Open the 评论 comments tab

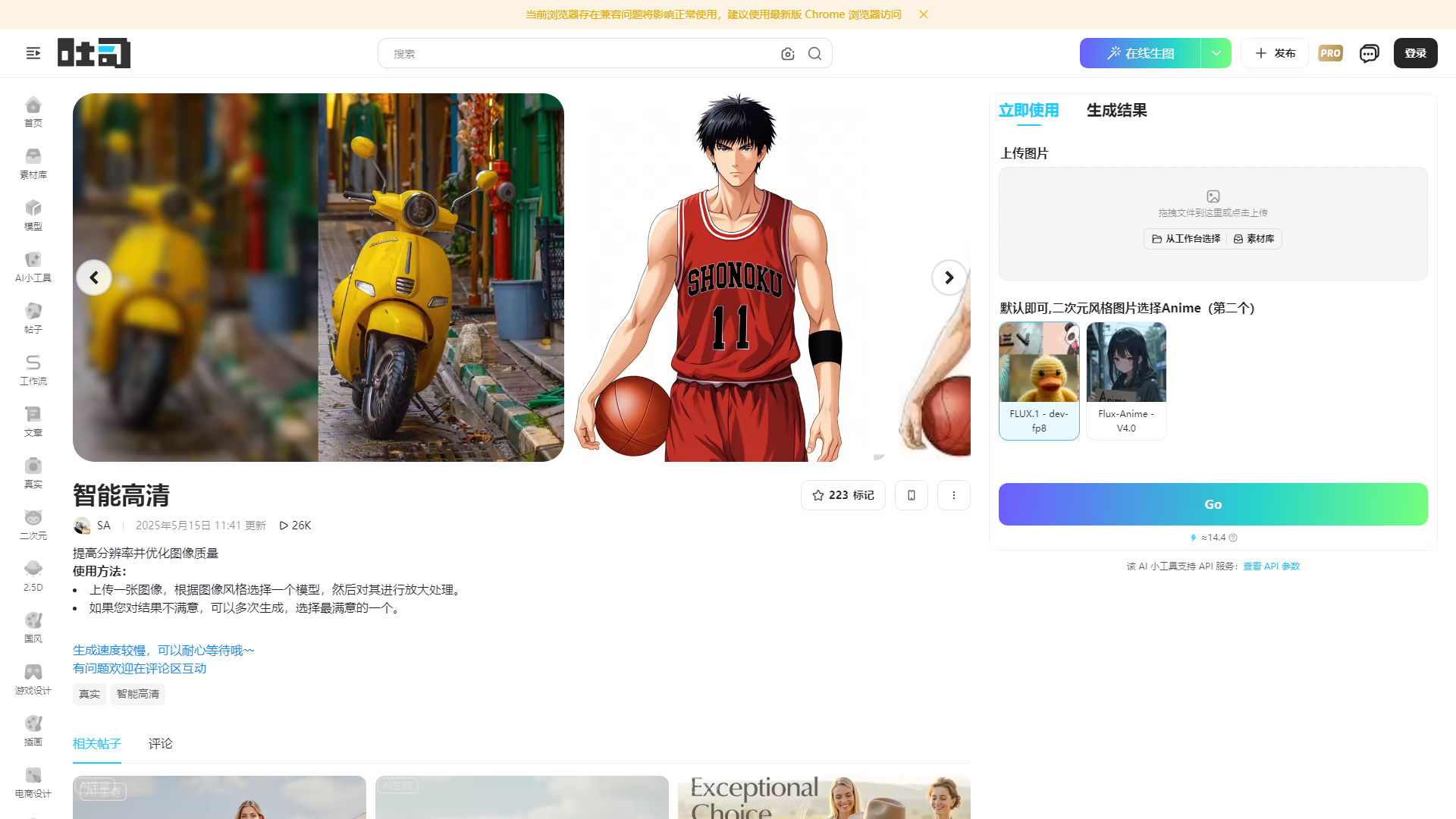[160, 744]
